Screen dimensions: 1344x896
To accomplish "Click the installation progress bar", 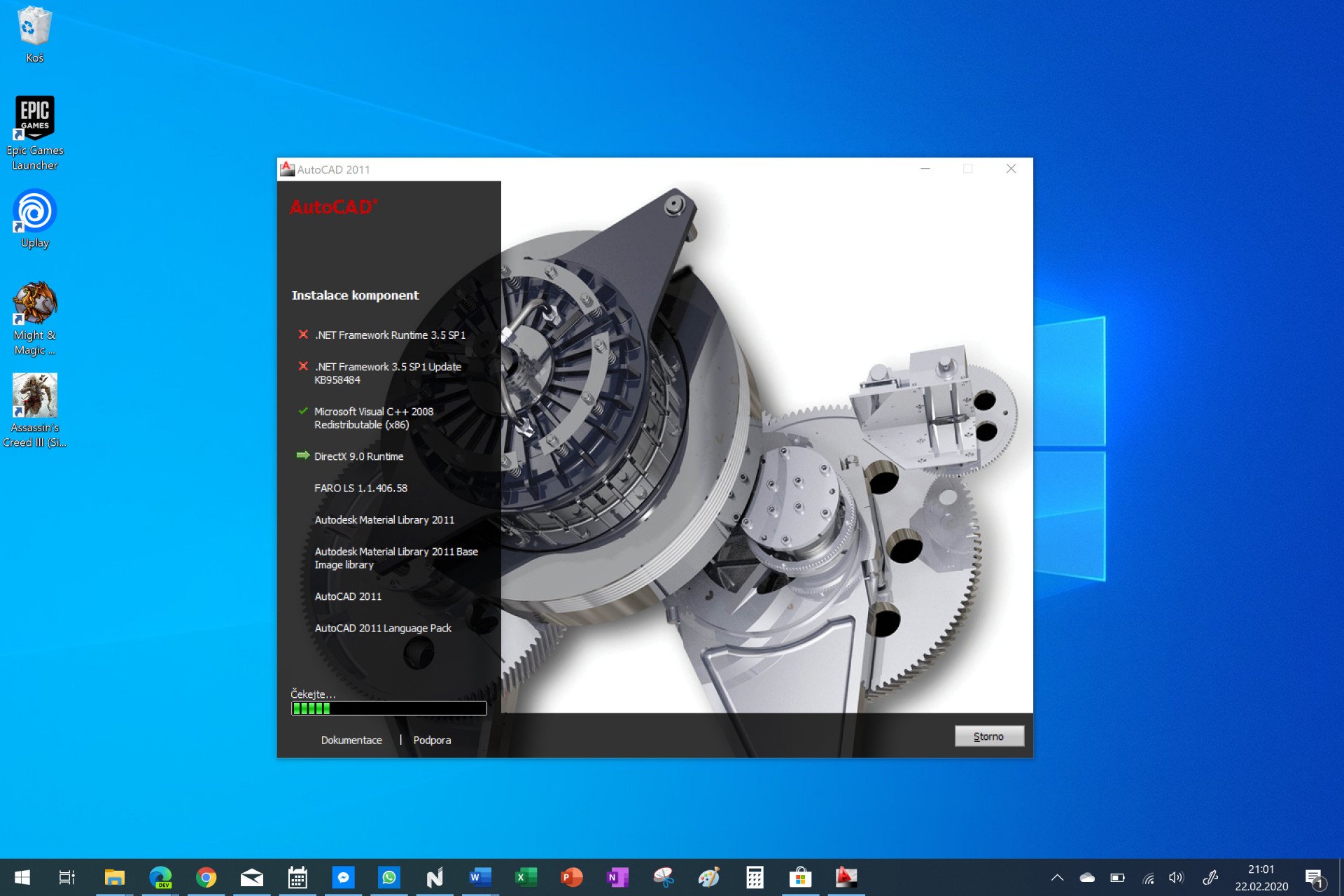I will click(388, 708).
